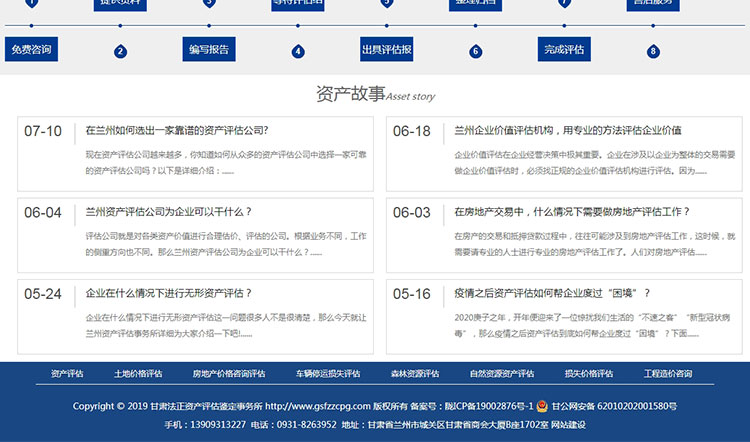Click the police badge icon in footer
This screenshot has width=750, height=442.
[542, 407]
